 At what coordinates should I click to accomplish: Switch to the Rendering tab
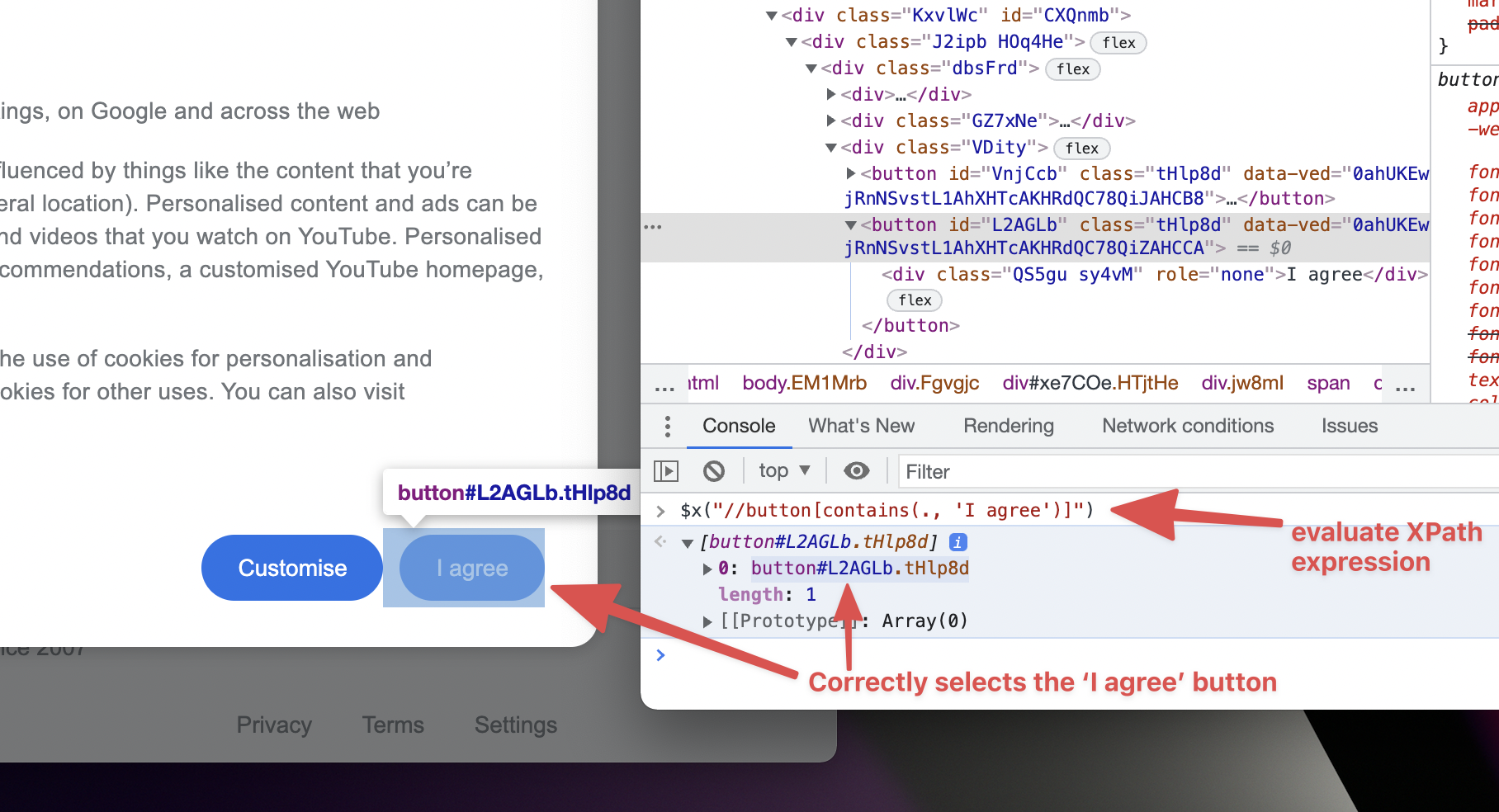(x=1008, y=426)
